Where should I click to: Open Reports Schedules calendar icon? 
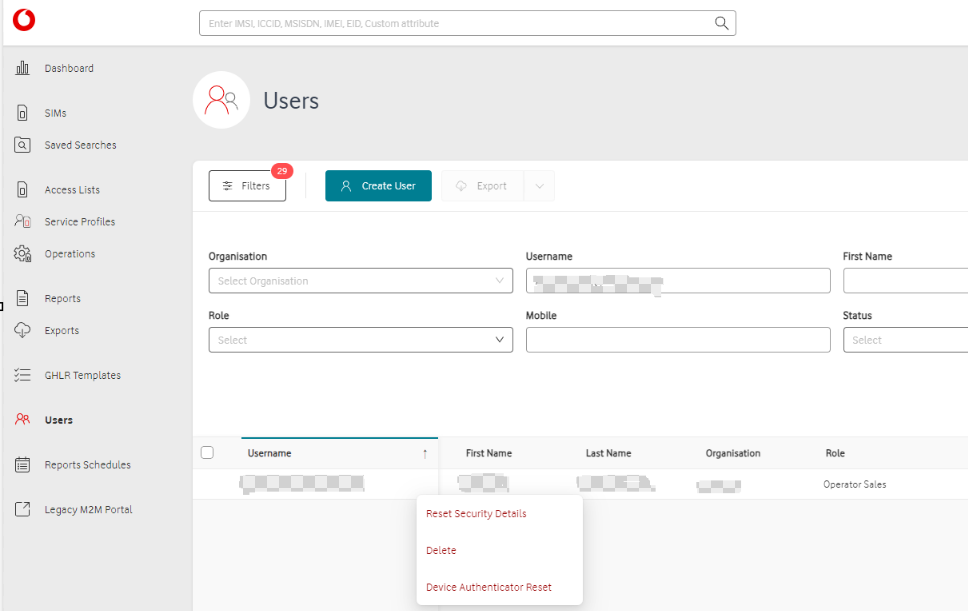22,465
